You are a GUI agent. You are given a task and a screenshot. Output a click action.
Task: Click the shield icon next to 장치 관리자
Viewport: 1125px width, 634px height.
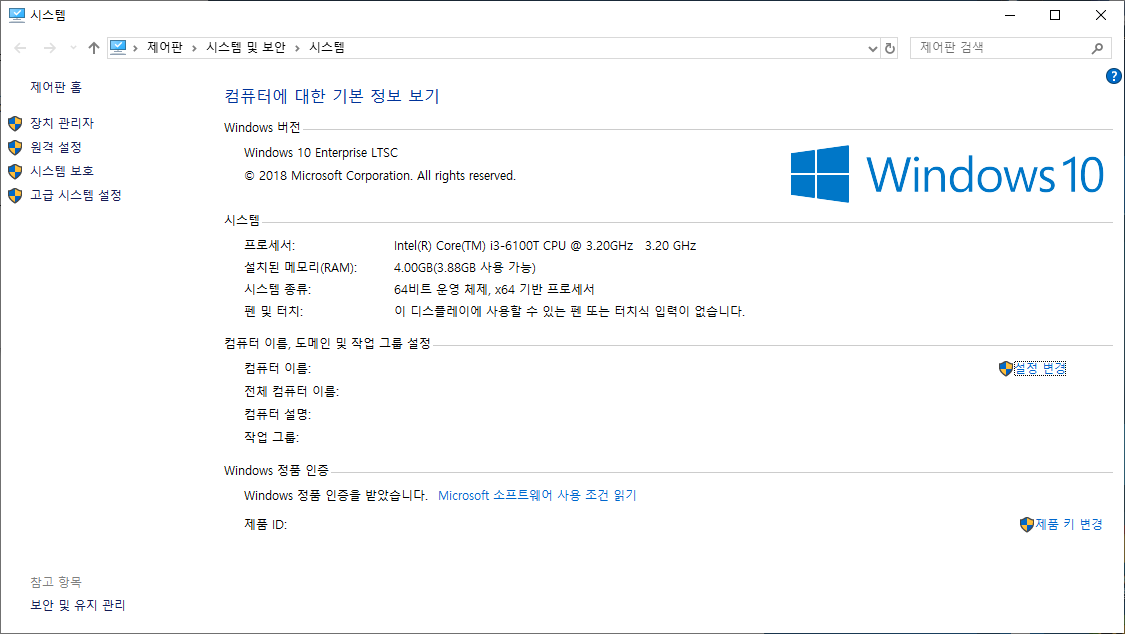click(x=15, y=123)
